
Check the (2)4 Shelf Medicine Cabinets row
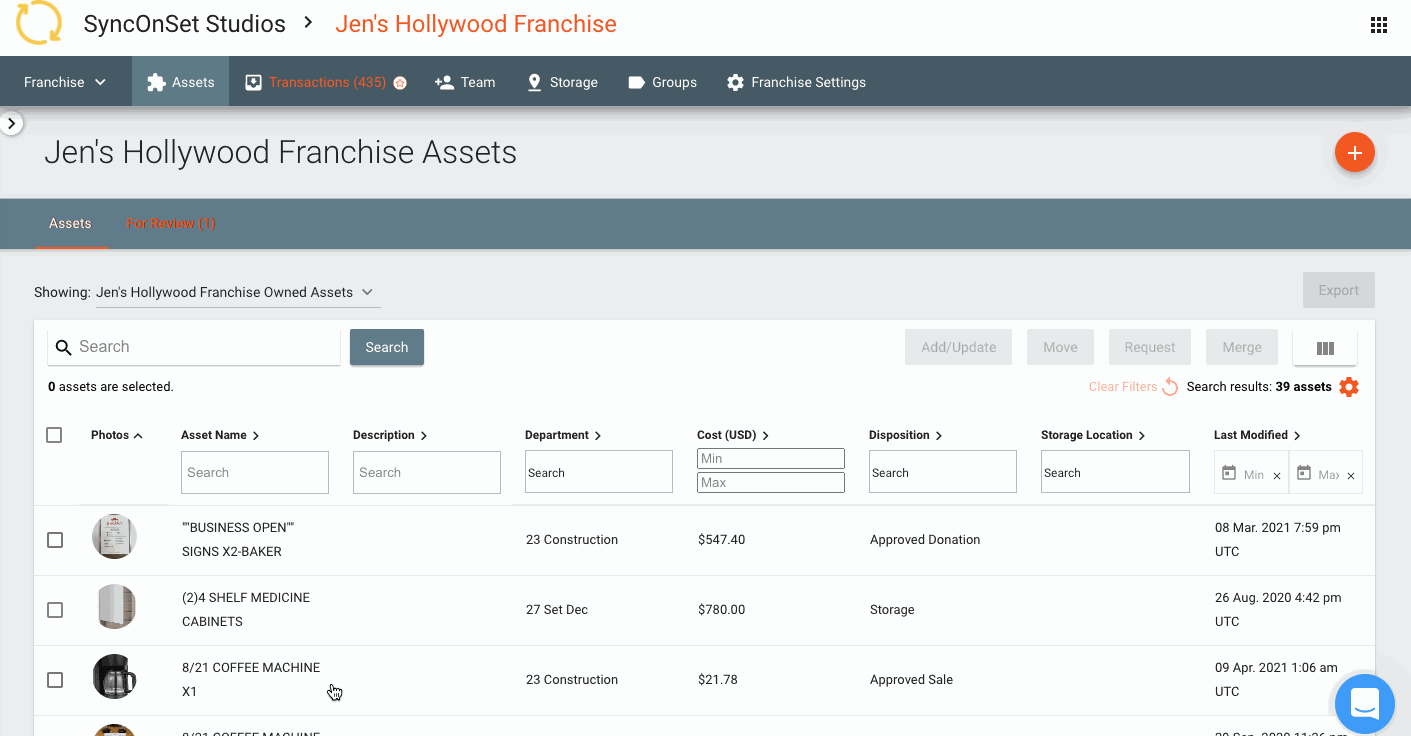click(55, 610)
